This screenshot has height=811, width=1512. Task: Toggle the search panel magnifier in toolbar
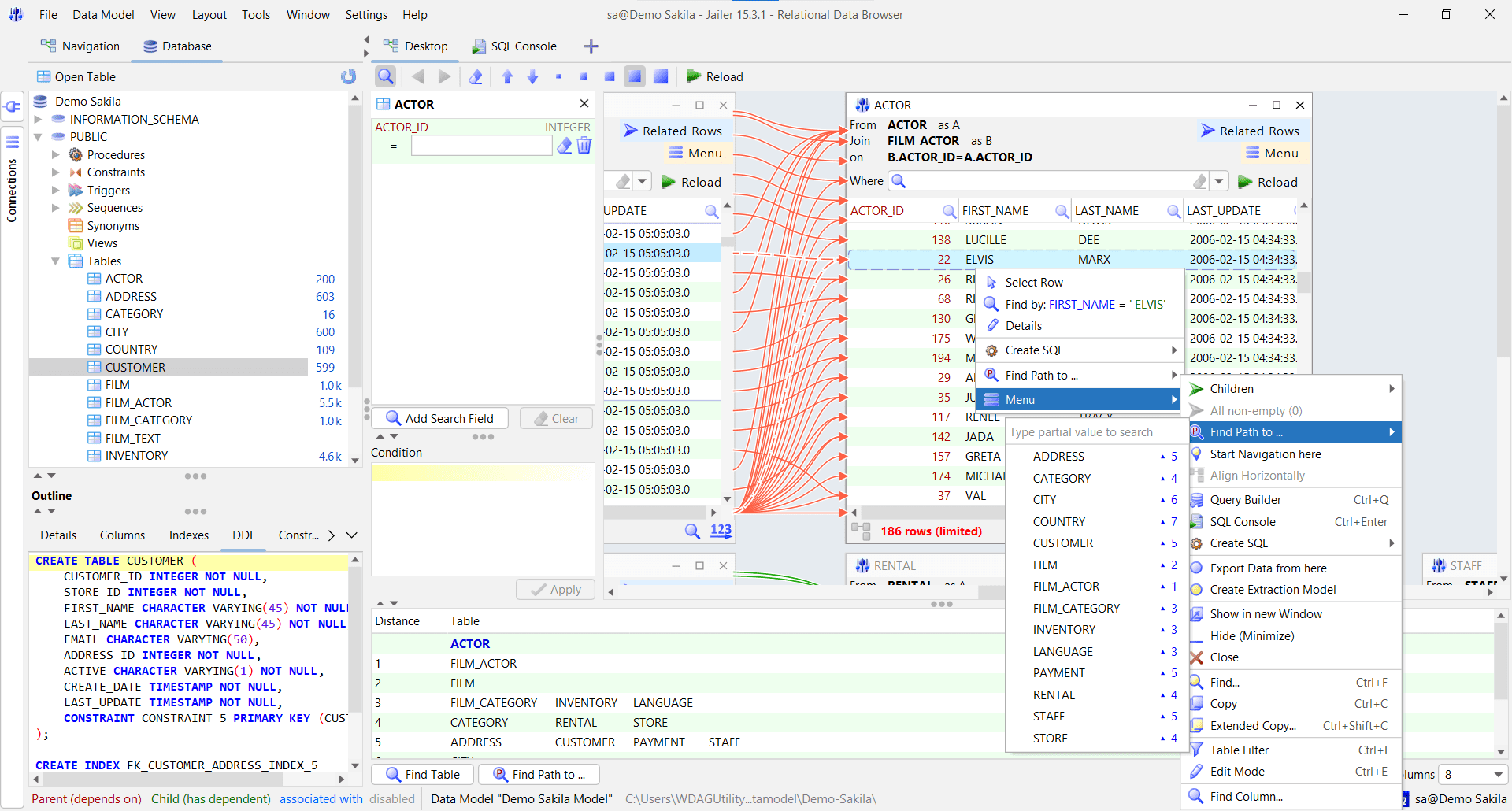pos(385,76)
